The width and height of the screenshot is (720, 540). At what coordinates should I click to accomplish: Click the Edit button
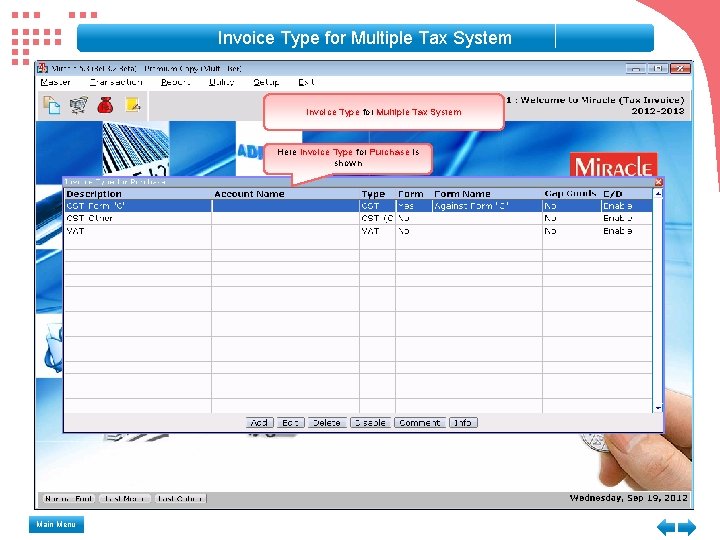click(x=290, y=422)
